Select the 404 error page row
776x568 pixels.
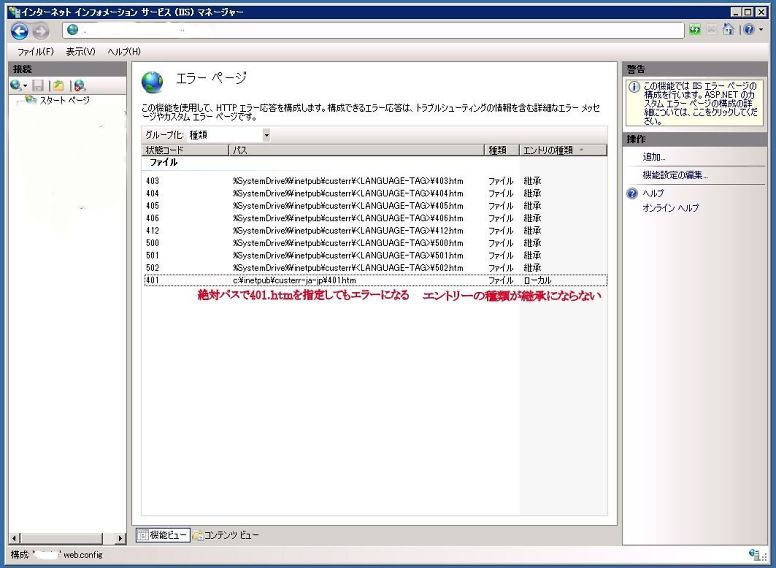375,193
